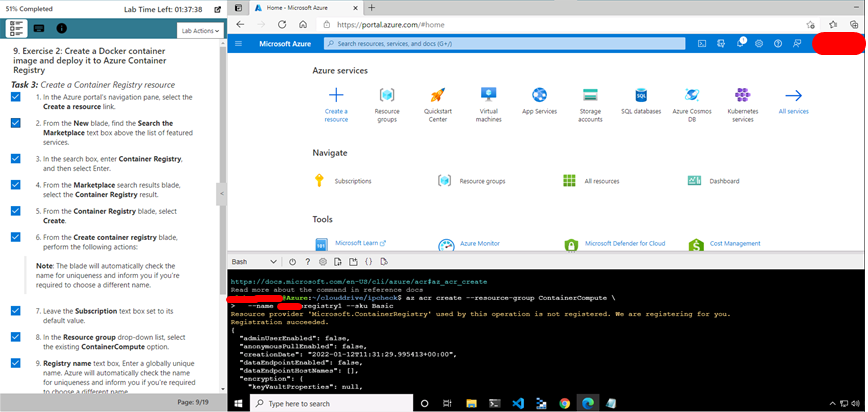Open Kubernetes services icon
Screen dimensions: 868x412
pyautogui.click(x=743, y=95)
